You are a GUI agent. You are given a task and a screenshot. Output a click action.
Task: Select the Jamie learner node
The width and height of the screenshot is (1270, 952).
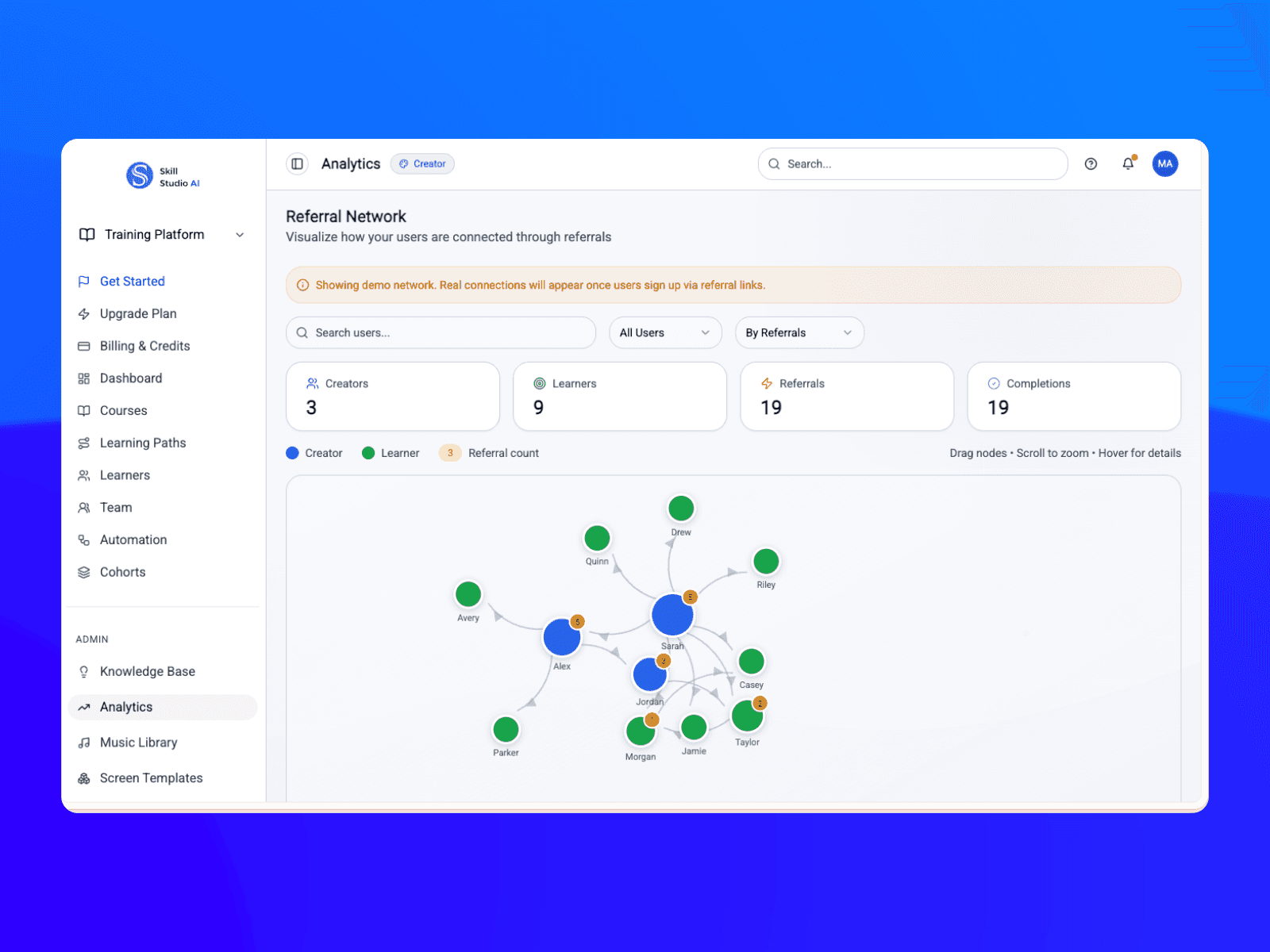[x=694, y=727]
